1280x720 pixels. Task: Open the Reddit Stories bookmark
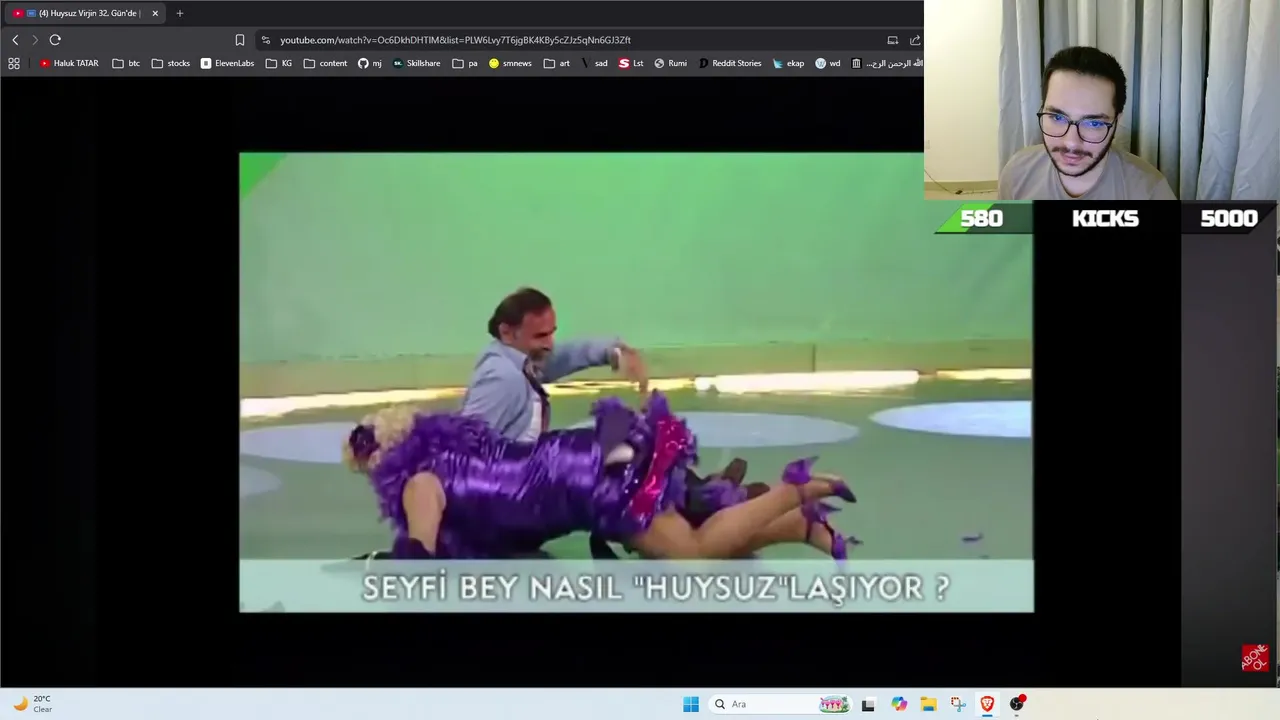(x=730, y=63)
